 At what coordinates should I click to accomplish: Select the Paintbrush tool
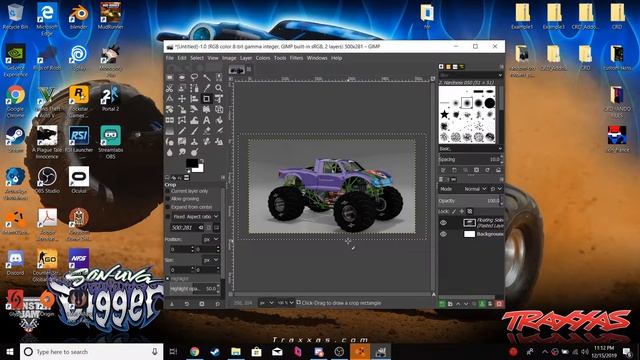tap(194, 131)
